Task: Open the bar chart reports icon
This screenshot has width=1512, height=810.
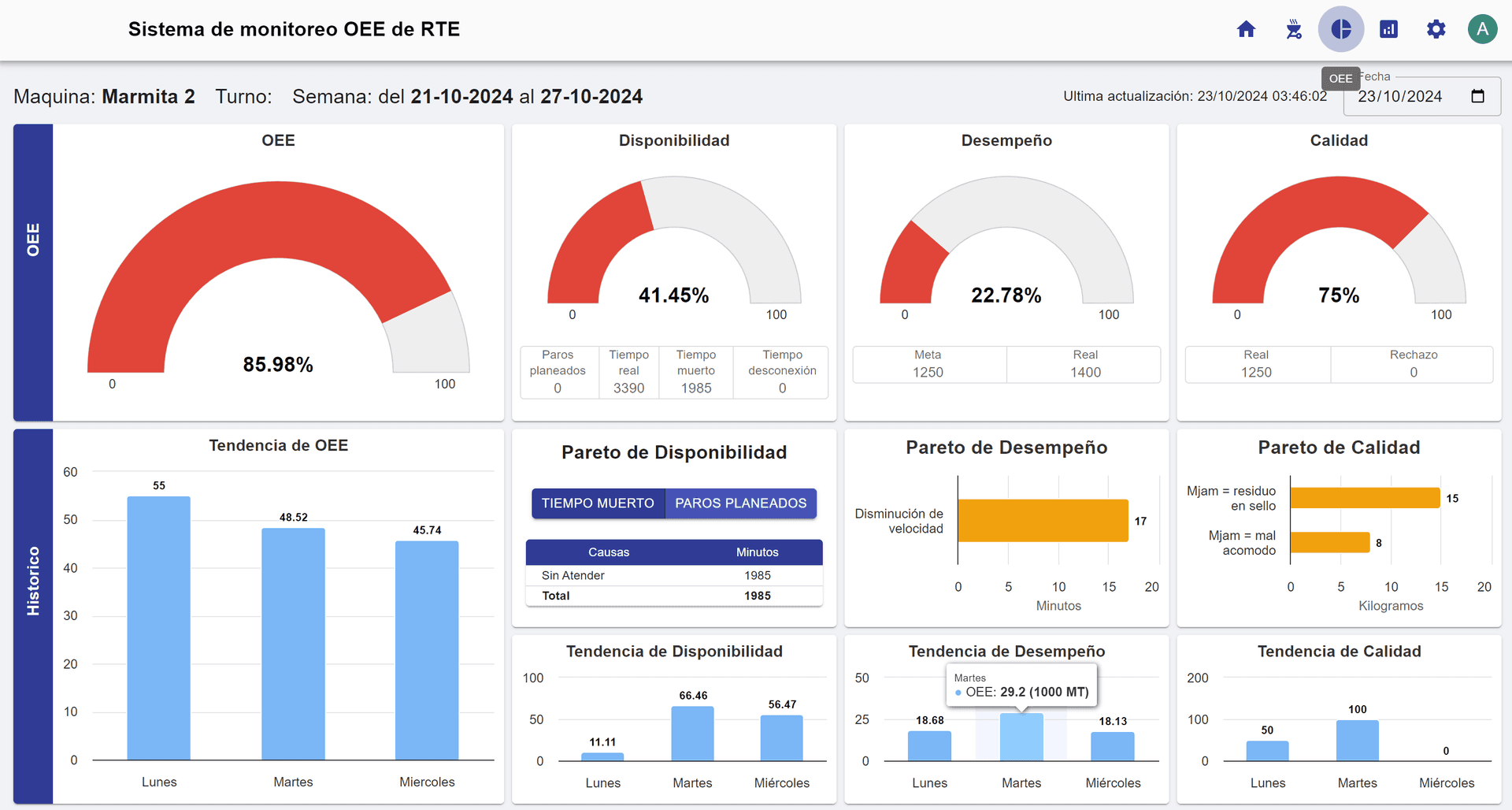Action: click(x=1388, y=28)
